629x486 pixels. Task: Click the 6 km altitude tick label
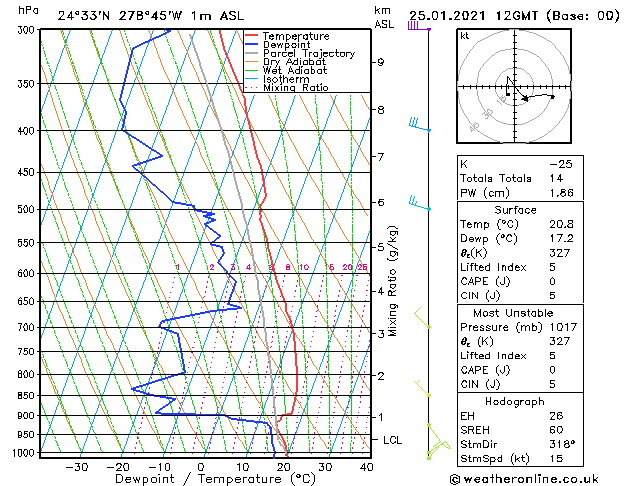pos(381,202)
